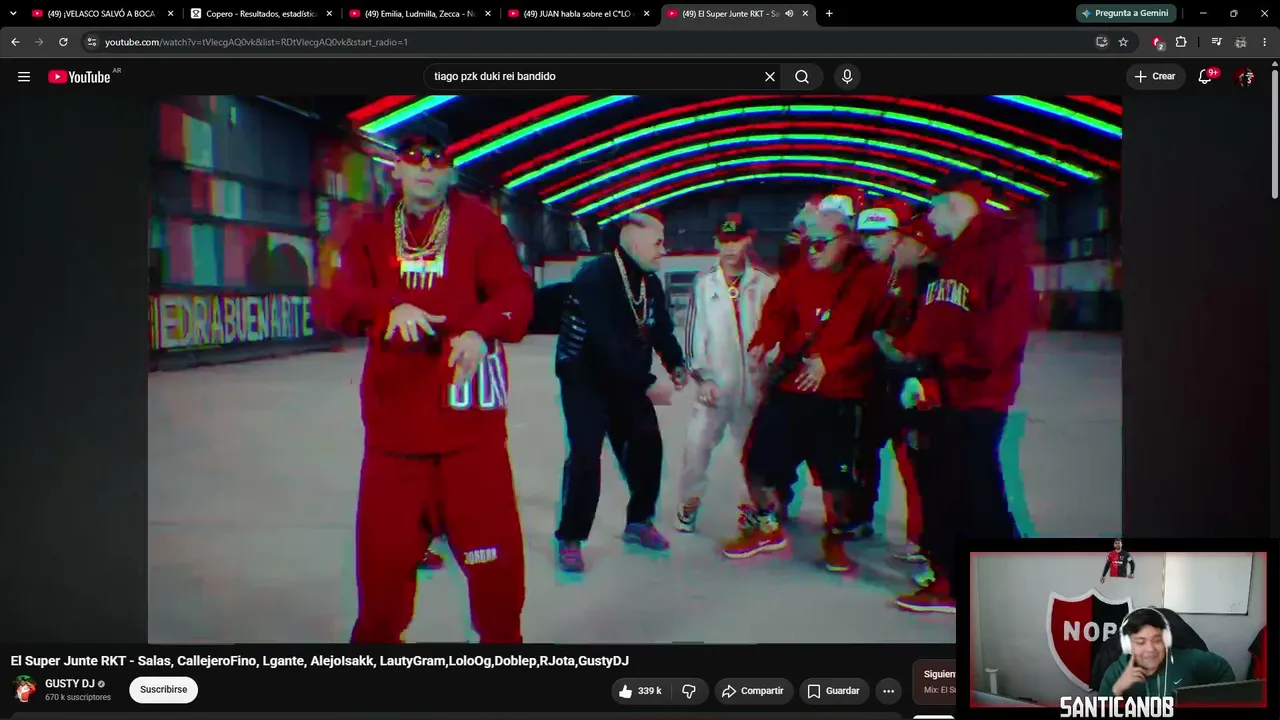1280x720 pixels.
Task: Close the El Super Junte RKT tab
Action: [805, 14]
